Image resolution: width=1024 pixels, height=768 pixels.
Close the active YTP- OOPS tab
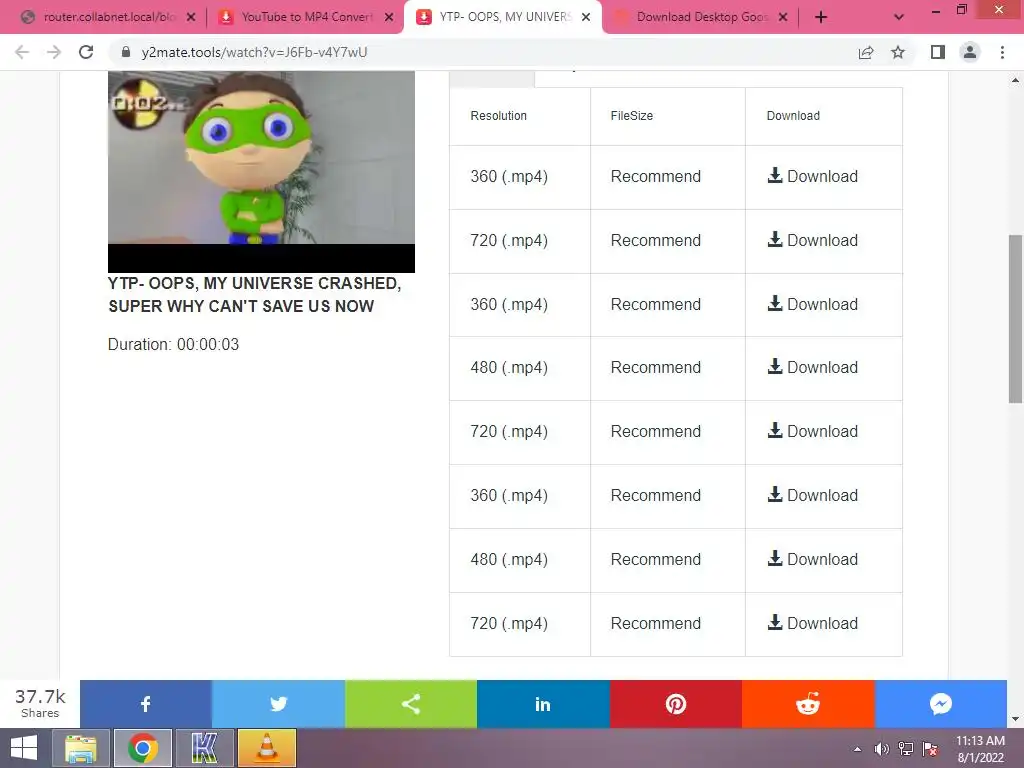click(x=586, y=17)
